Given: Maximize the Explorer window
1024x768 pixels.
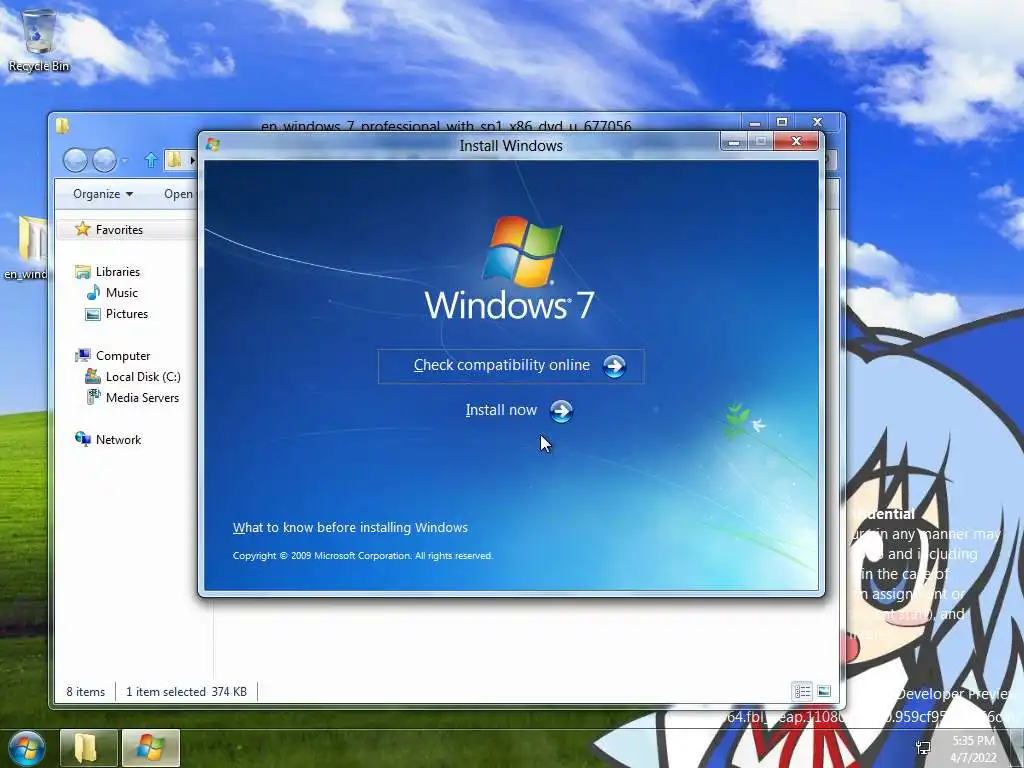Looking at the screenshot, I should [x=782, y=122].
